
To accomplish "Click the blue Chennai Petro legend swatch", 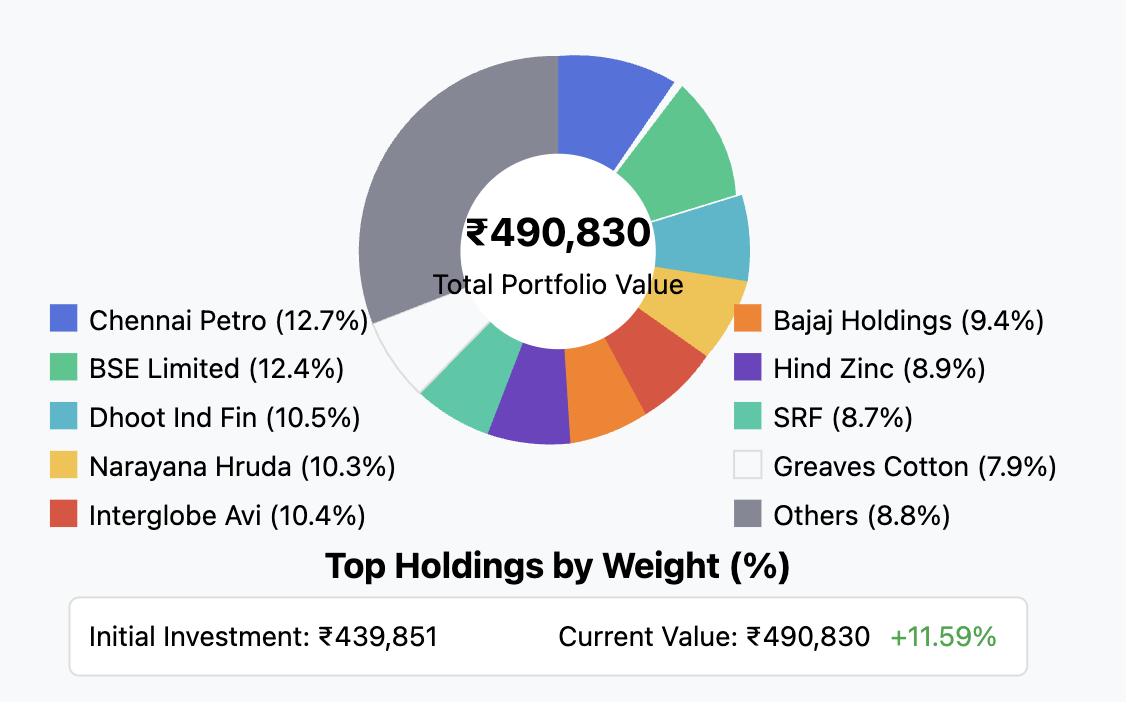I will click(64, 319).
